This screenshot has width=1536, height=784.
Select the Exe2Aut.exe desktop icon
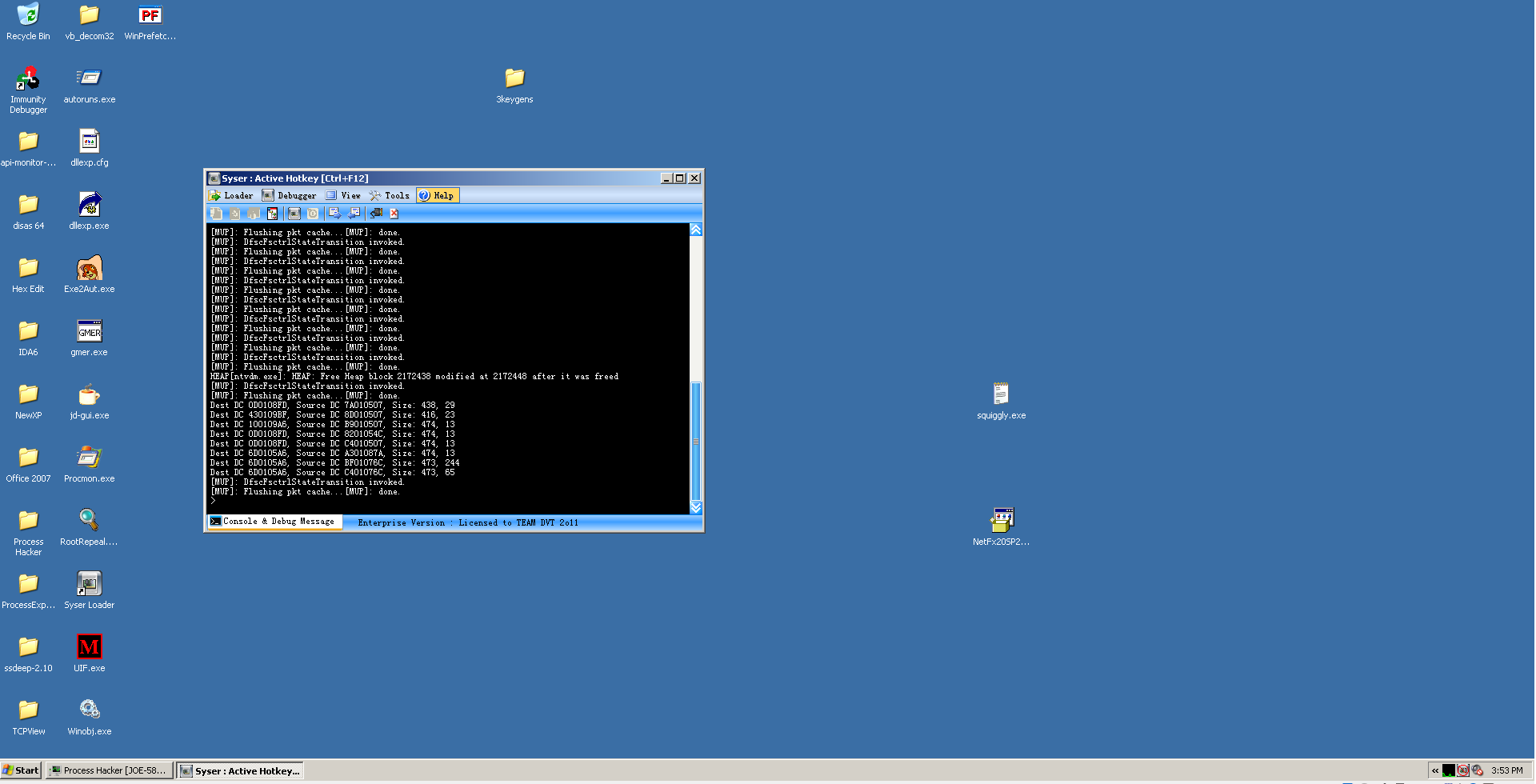coord(90,275)
